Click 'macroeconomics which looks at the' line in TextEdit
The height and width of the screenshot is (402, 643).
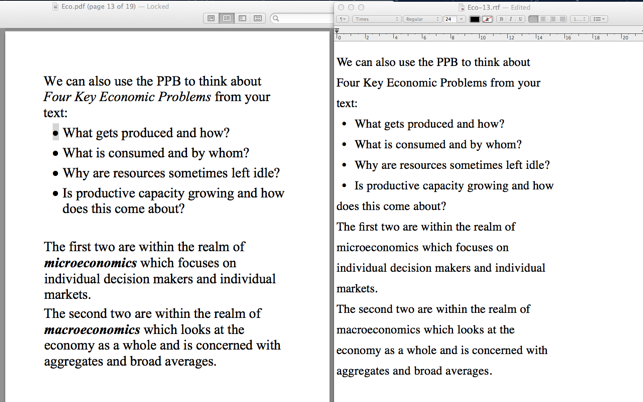(425, 329)
